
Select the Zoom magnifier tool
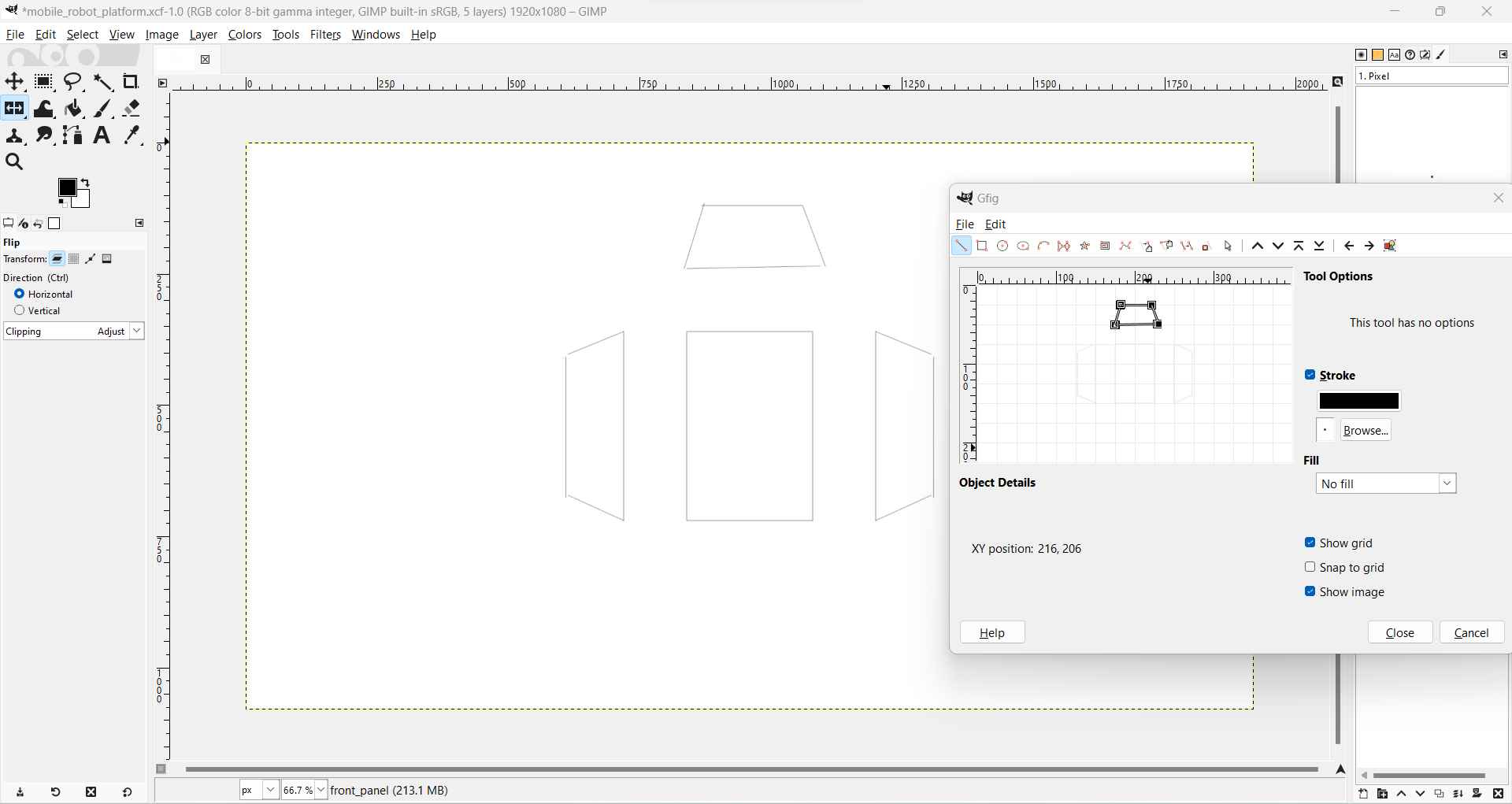point(14,162)
